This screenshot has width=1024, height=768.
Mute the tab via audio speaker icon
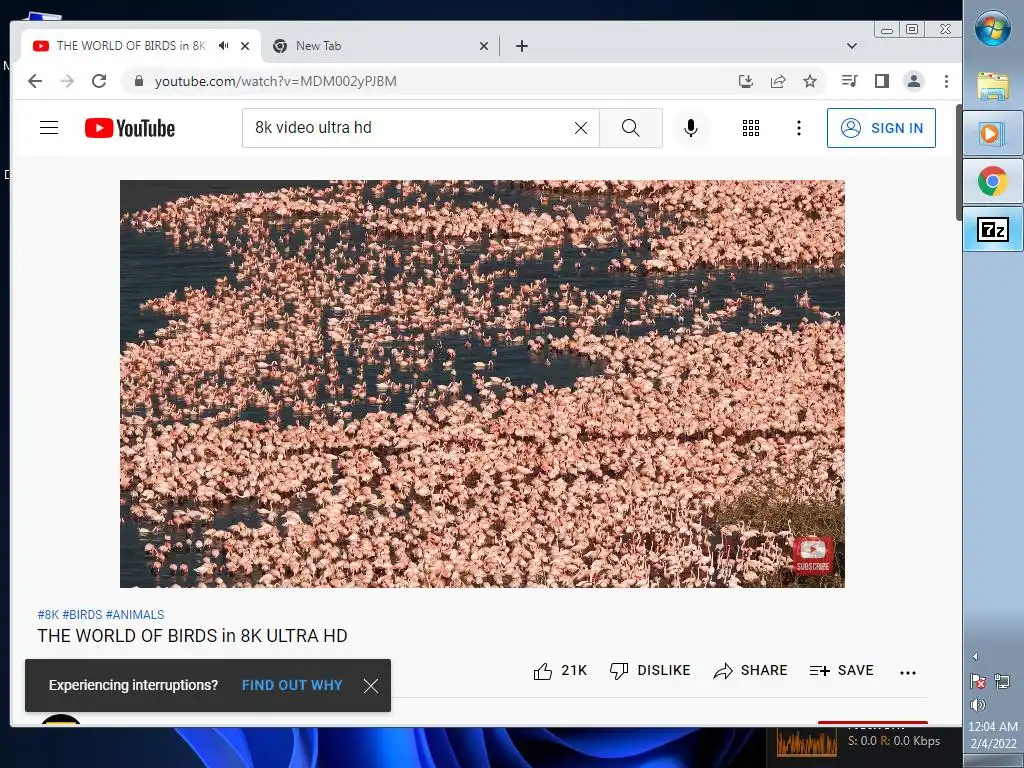[x=224, y=46]
